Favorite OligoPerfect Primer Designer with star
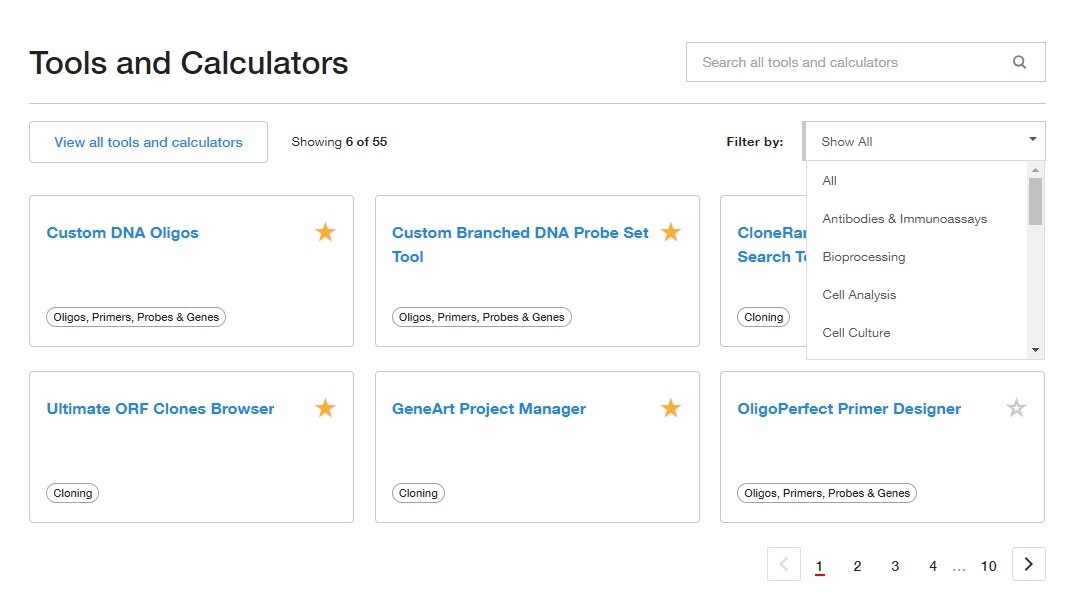 1017,408
